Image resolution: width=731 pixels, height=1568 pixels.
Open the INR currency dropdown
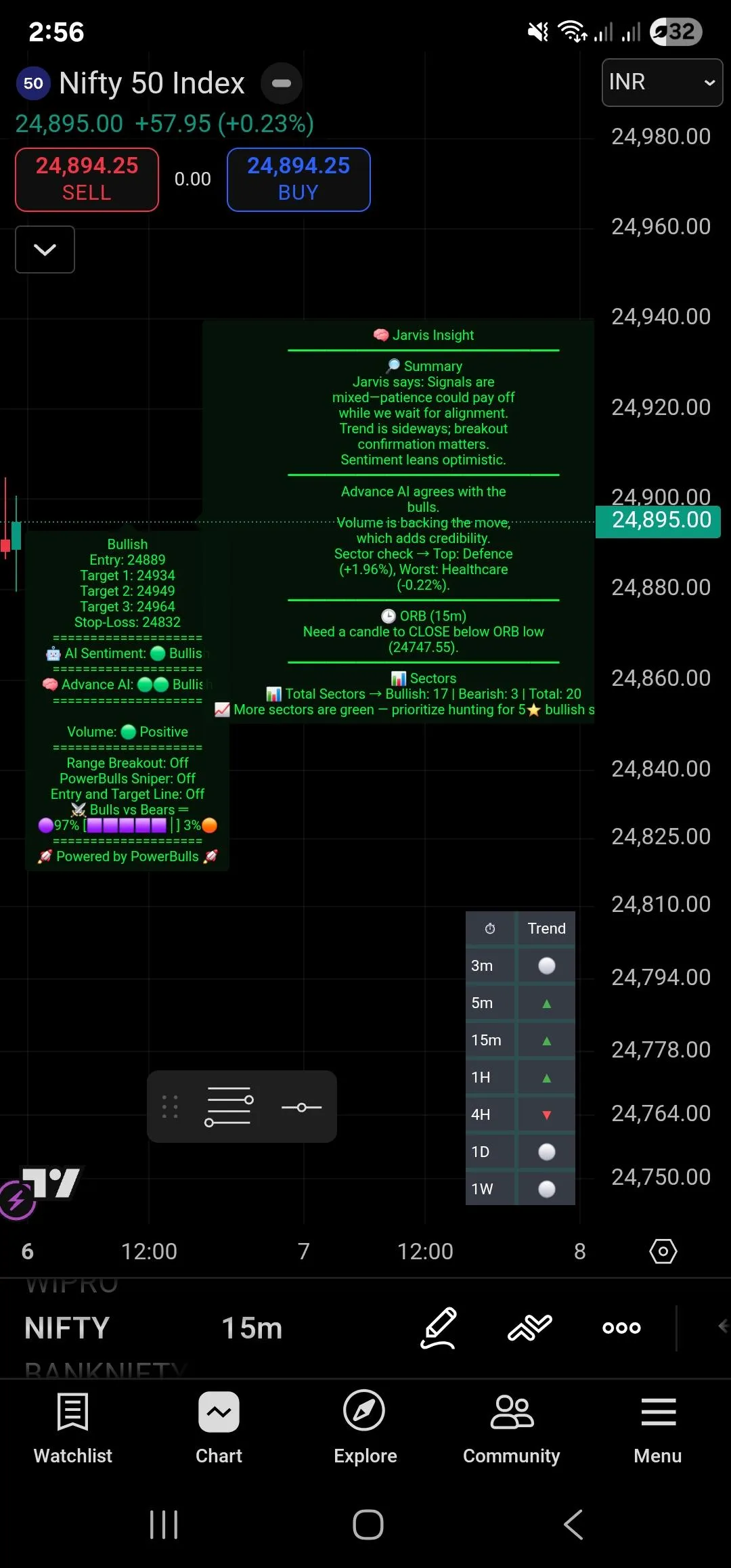tap(663, 83)
